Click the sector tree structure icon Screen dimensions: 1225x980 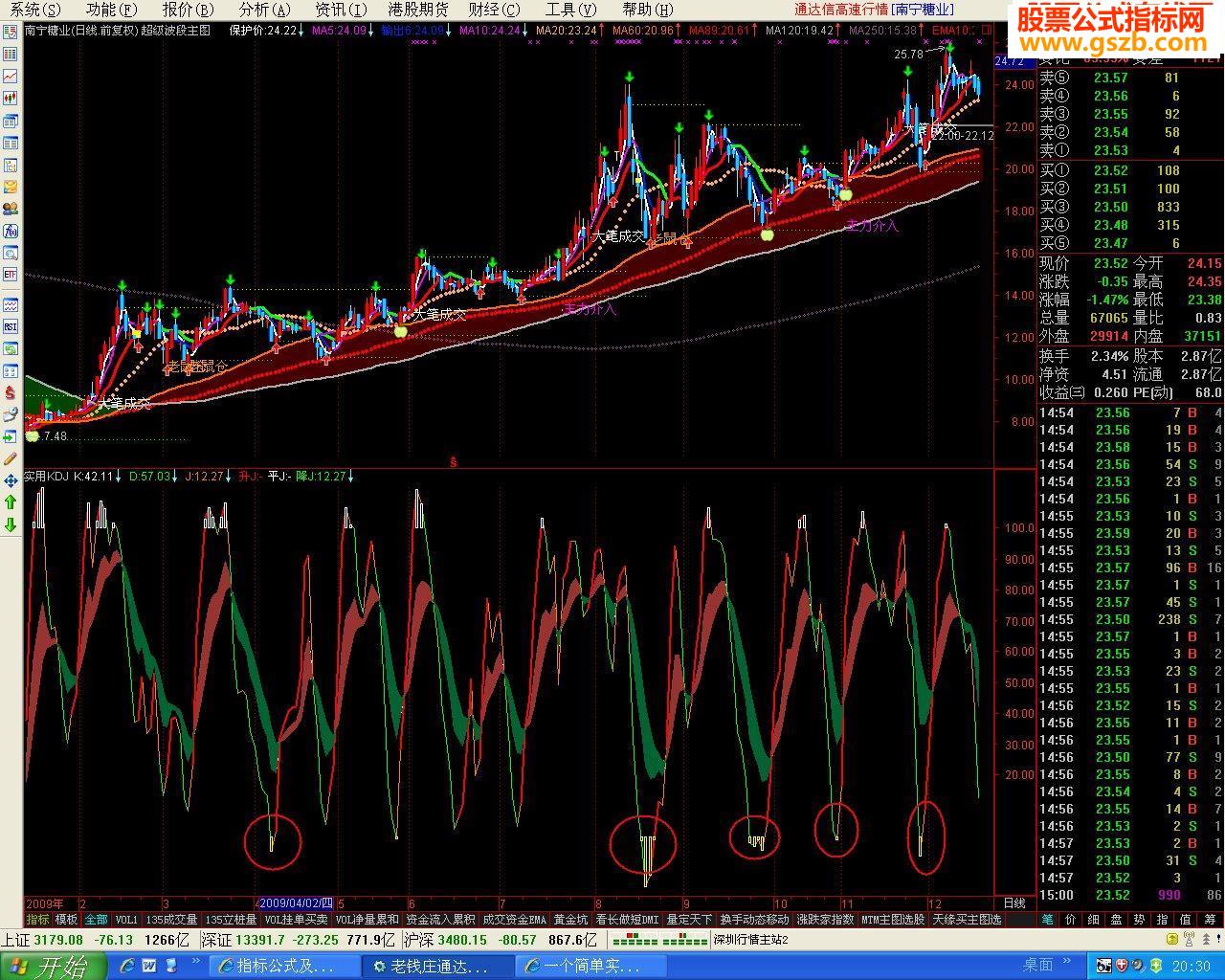pos(11,165)
